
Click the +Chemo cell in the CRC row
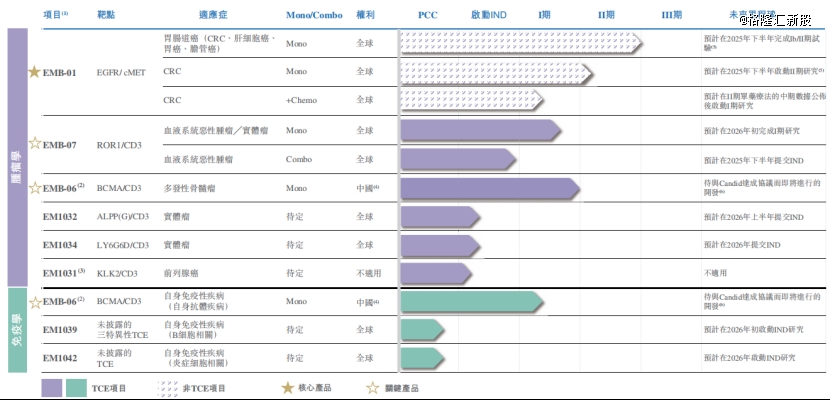pyautogui.click(x=301, y=100)
